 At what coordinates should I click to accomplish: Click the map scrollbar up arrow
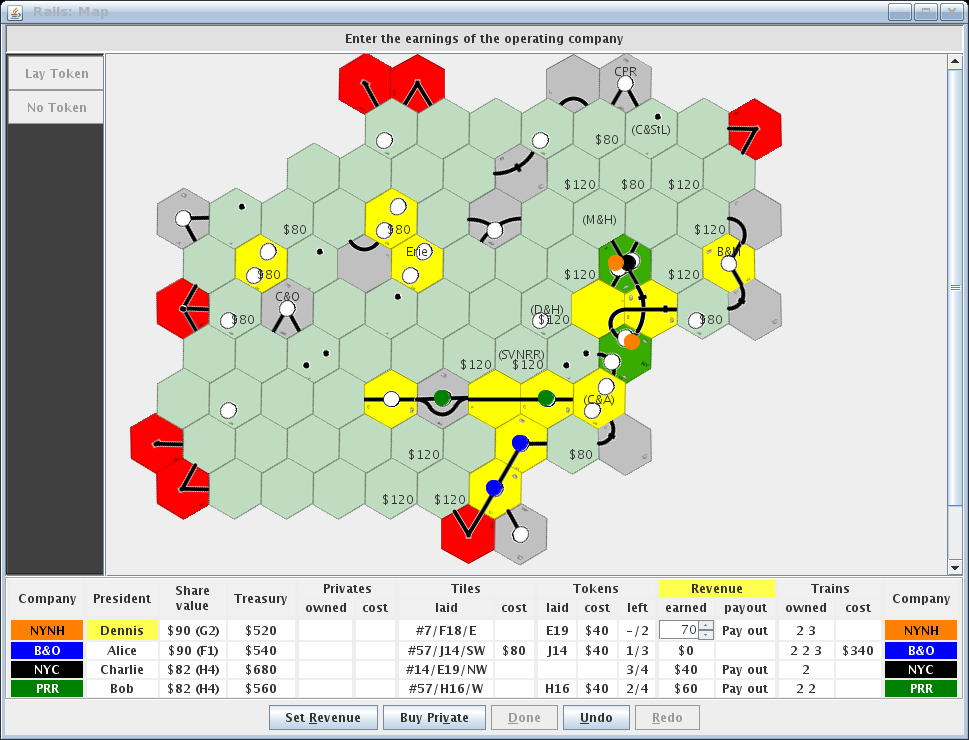(954, 61)
